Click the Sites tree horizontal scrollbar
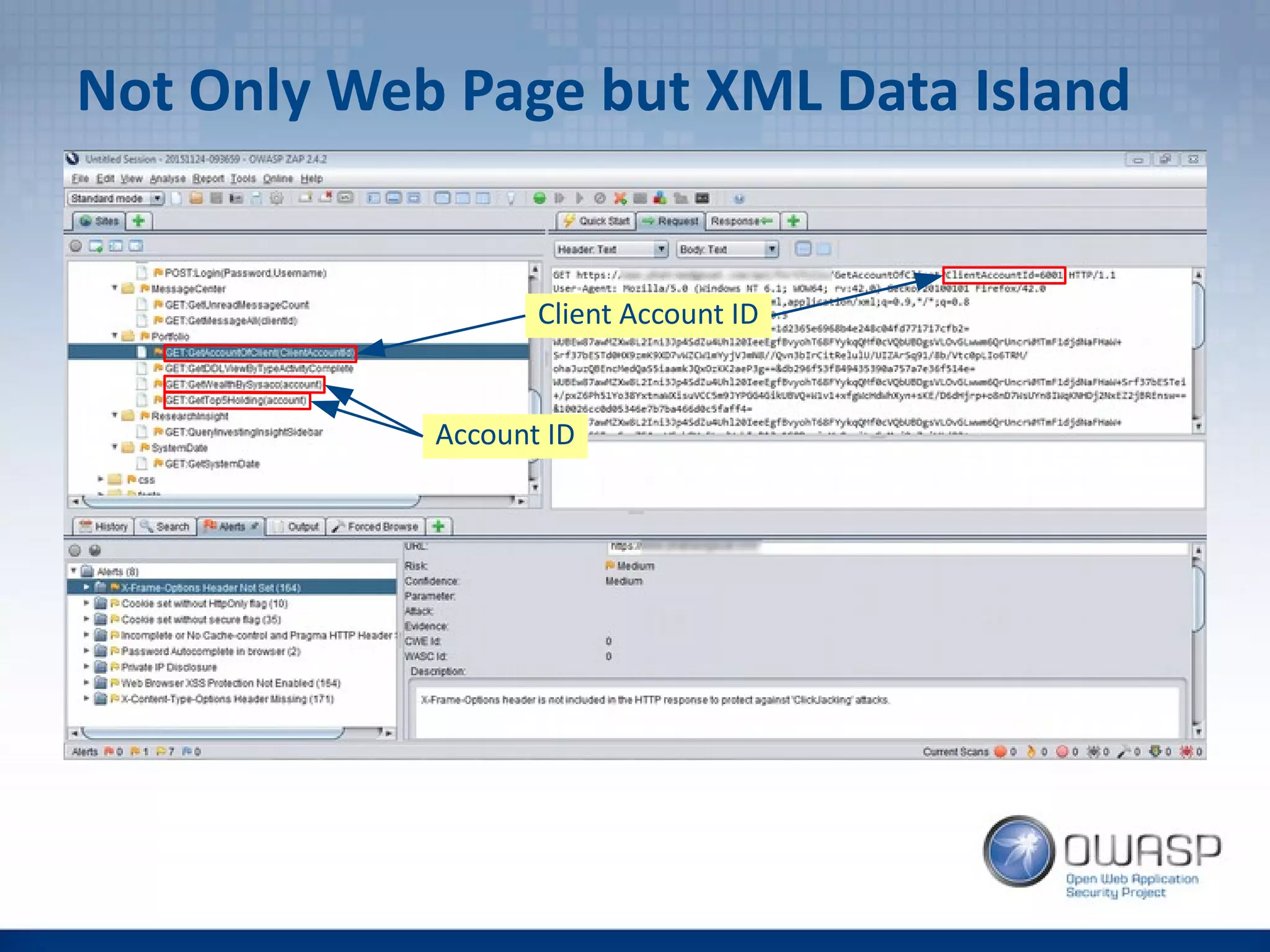 (x=248, y=500)
